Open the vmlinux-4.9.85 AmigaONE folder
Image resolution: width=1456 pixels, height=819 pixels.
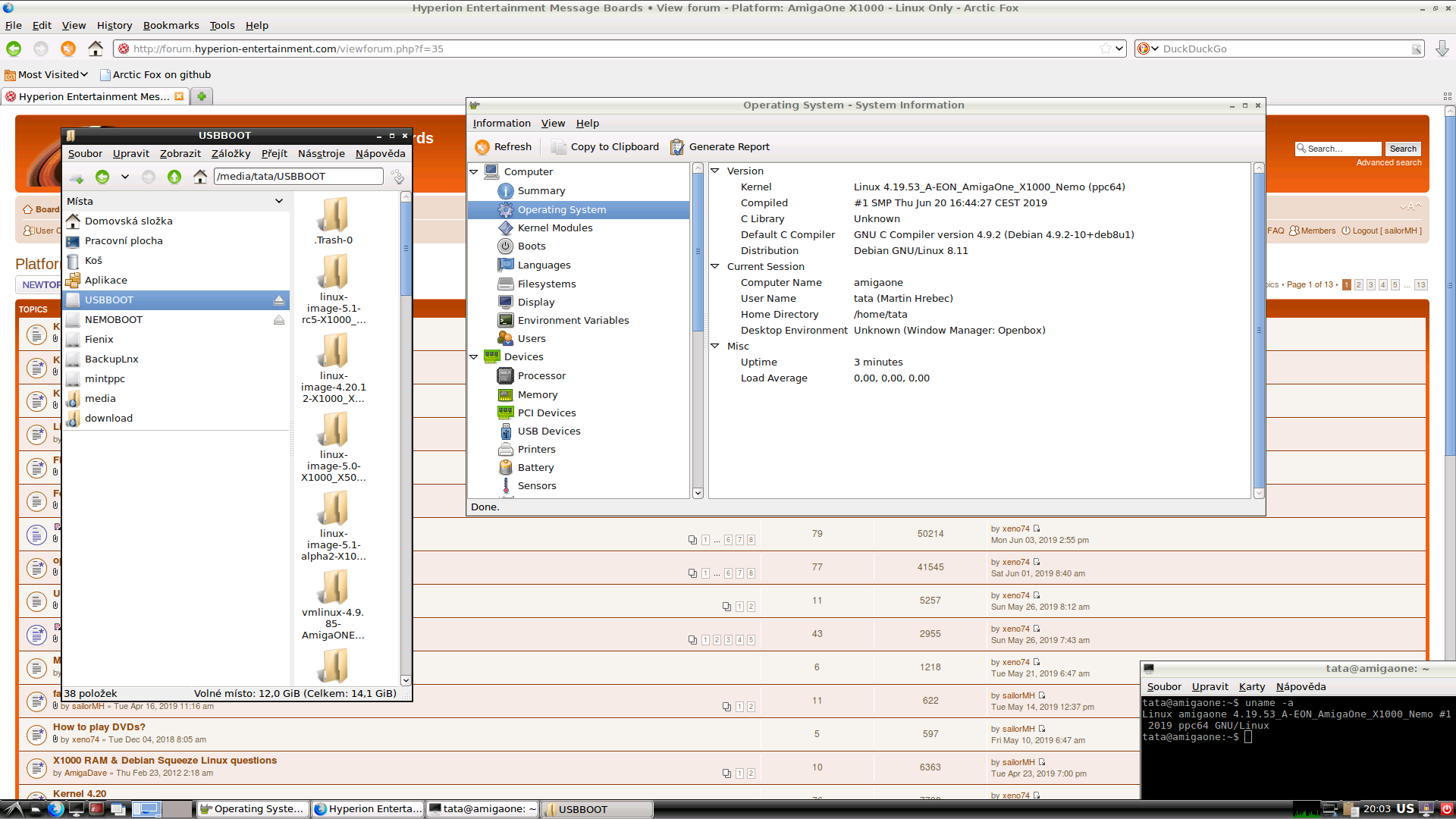(x=333, y=588)
